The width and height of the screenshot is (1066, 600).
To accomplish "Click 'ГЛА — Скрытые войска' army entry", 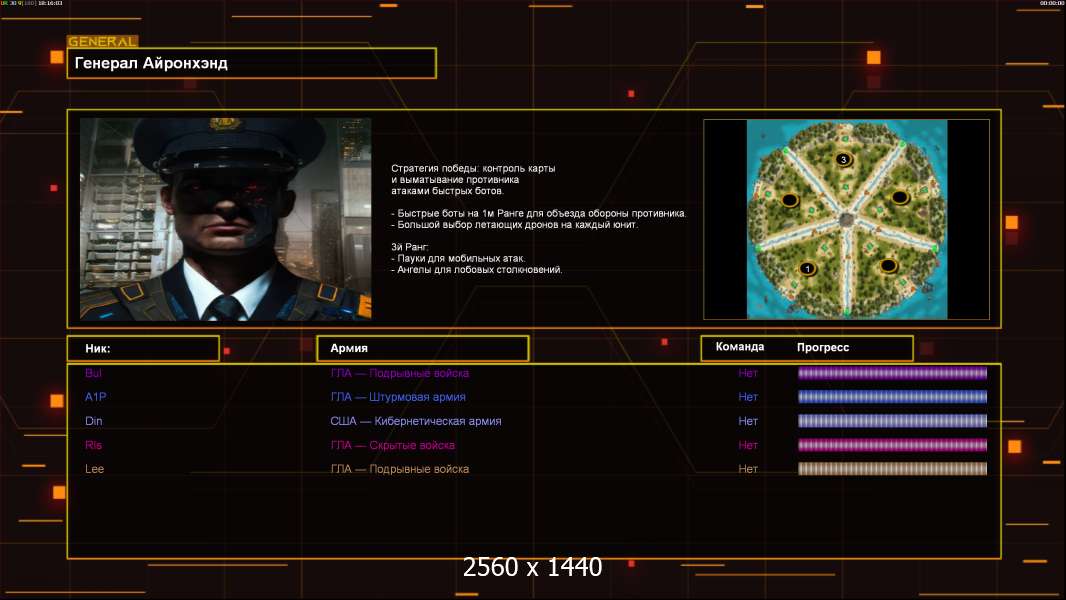I will coord(393,445).
